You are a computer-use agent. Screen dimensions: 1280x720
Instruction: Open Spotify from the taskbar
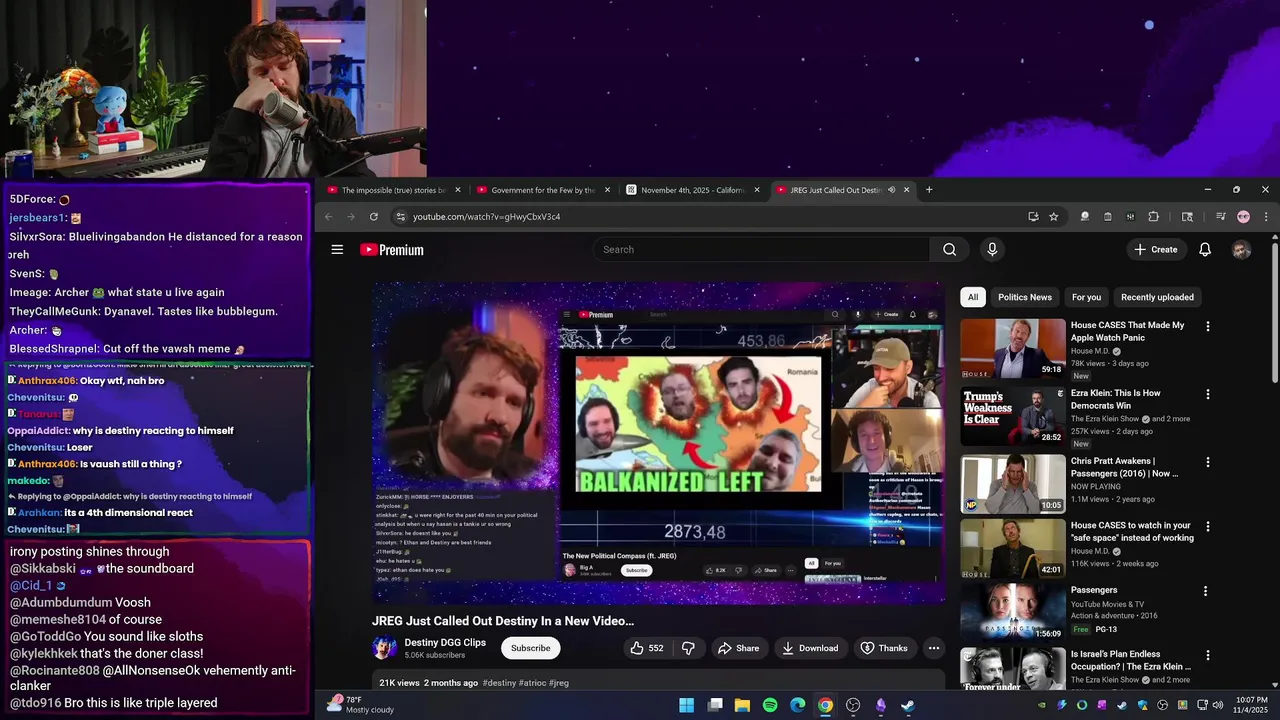(x=770, y=705)
